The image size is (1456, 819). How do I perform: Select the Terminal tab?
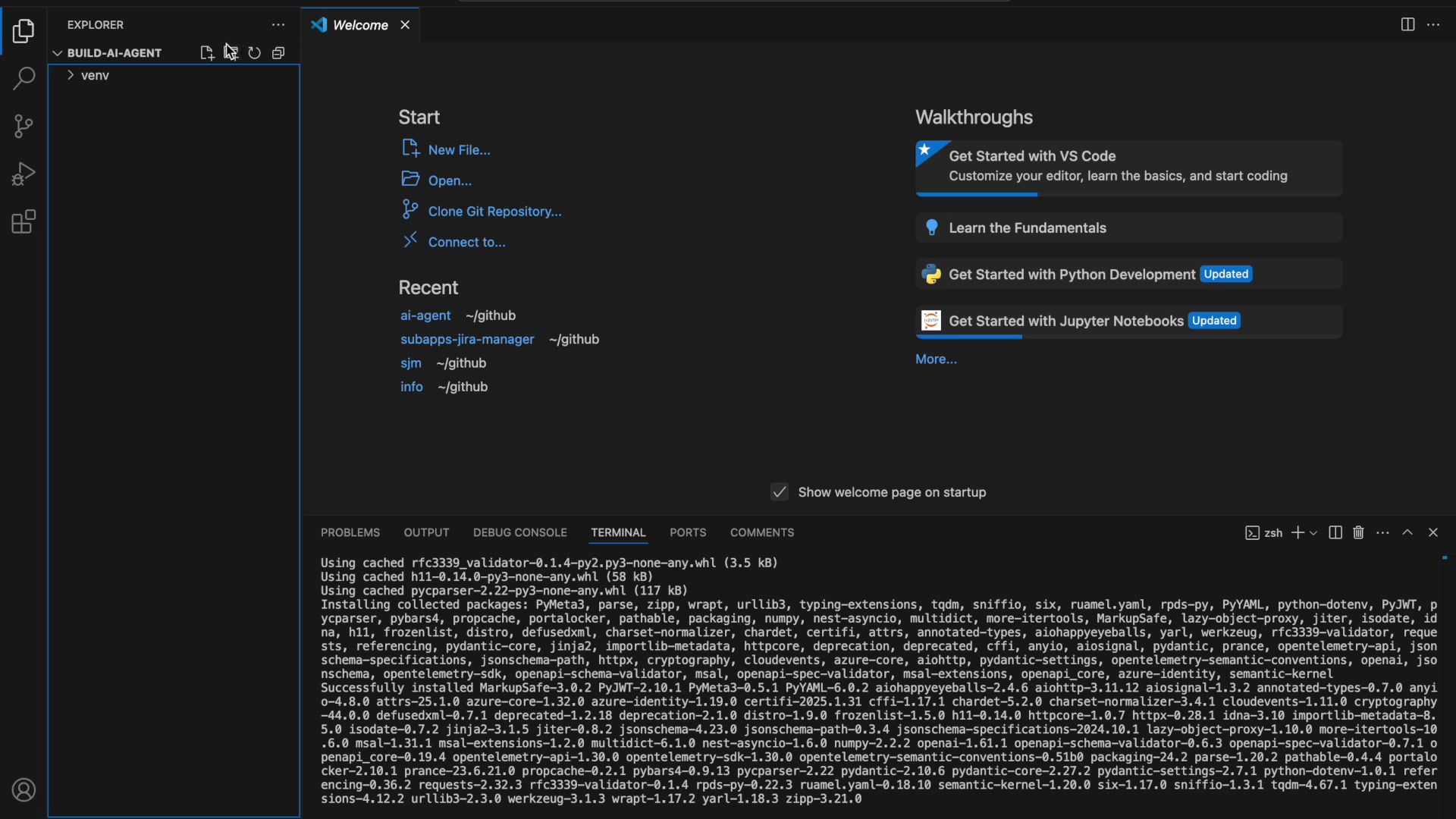pyautogui.click(x=619, y=533)
